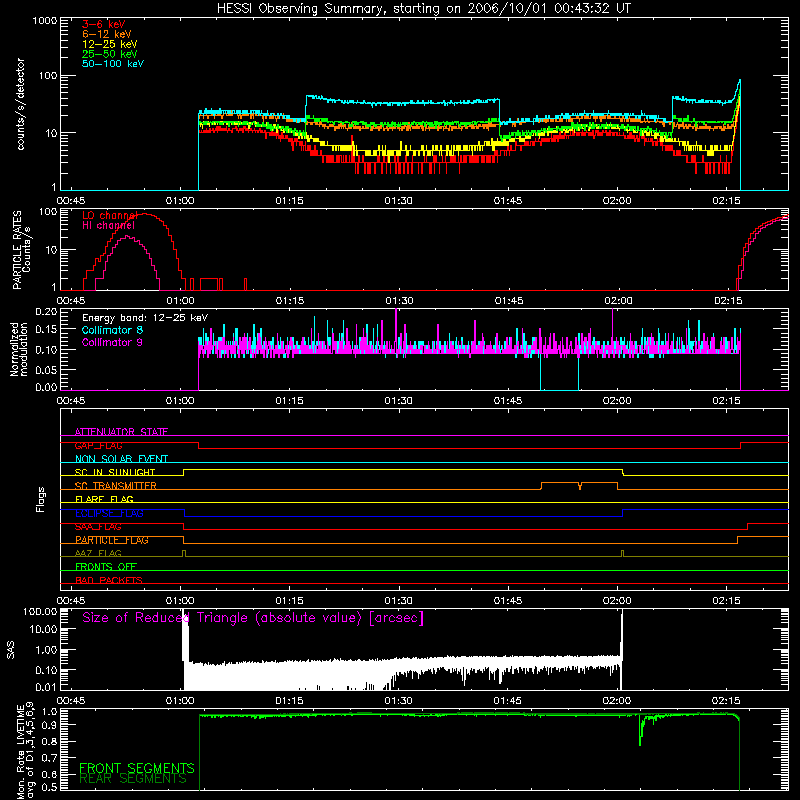Viewport: 800px width, 800px height.
Task: Select the green FRONTS_OFF label
Action: click(106, 567)
